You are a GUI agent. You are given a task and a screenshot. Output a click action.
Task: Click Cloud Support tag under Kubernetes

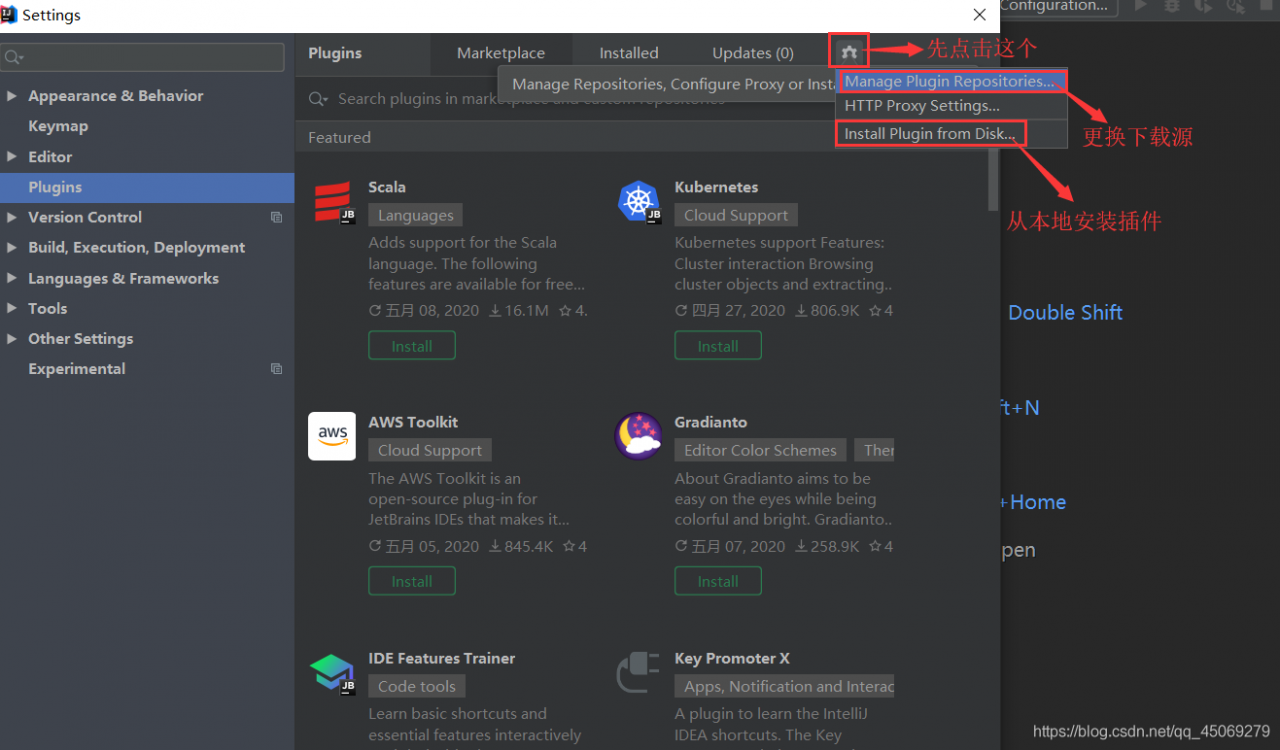point(736,215)
